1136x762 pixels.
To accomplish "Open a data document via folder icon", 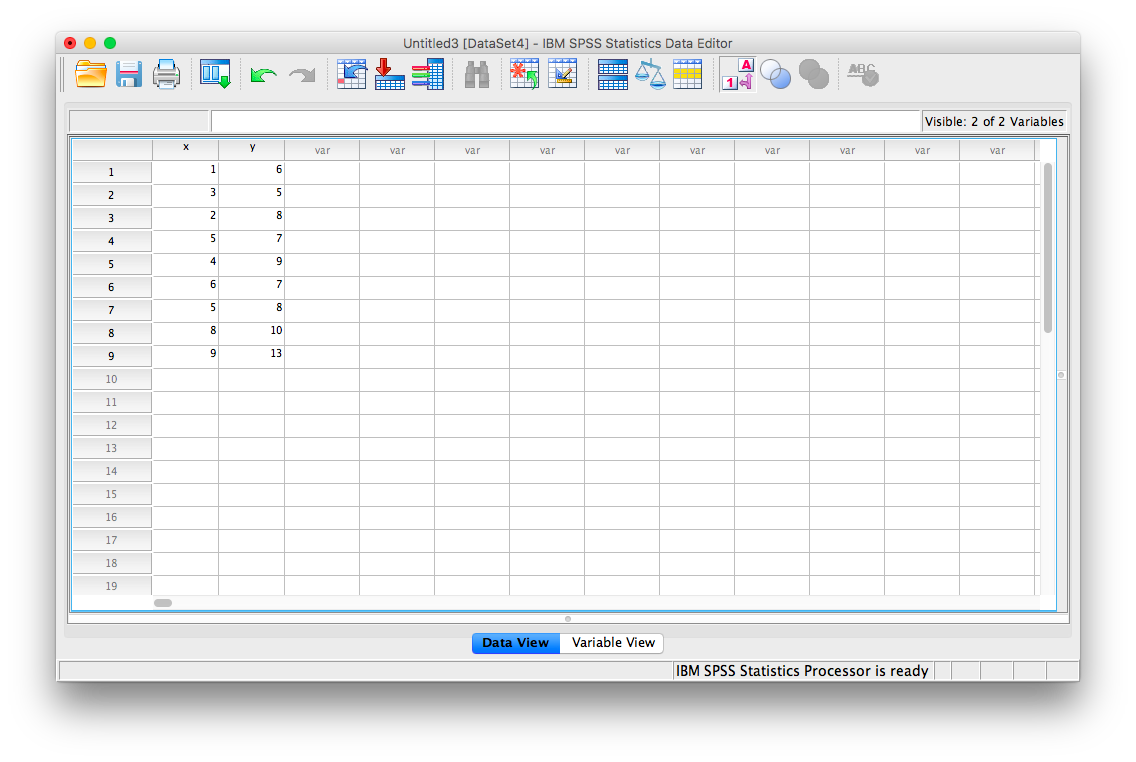I will pos(91,74).
